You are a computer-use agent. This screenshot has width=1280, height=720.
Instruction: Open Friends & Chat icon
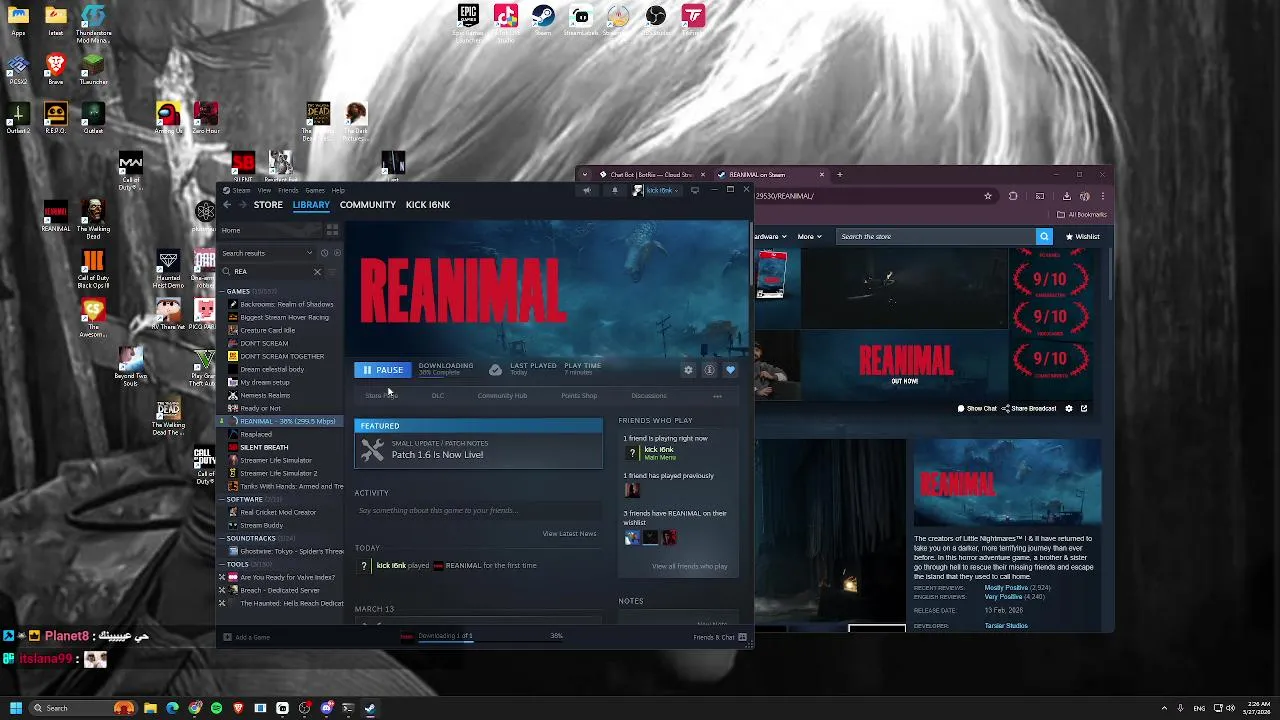click(x=742, y=637)
